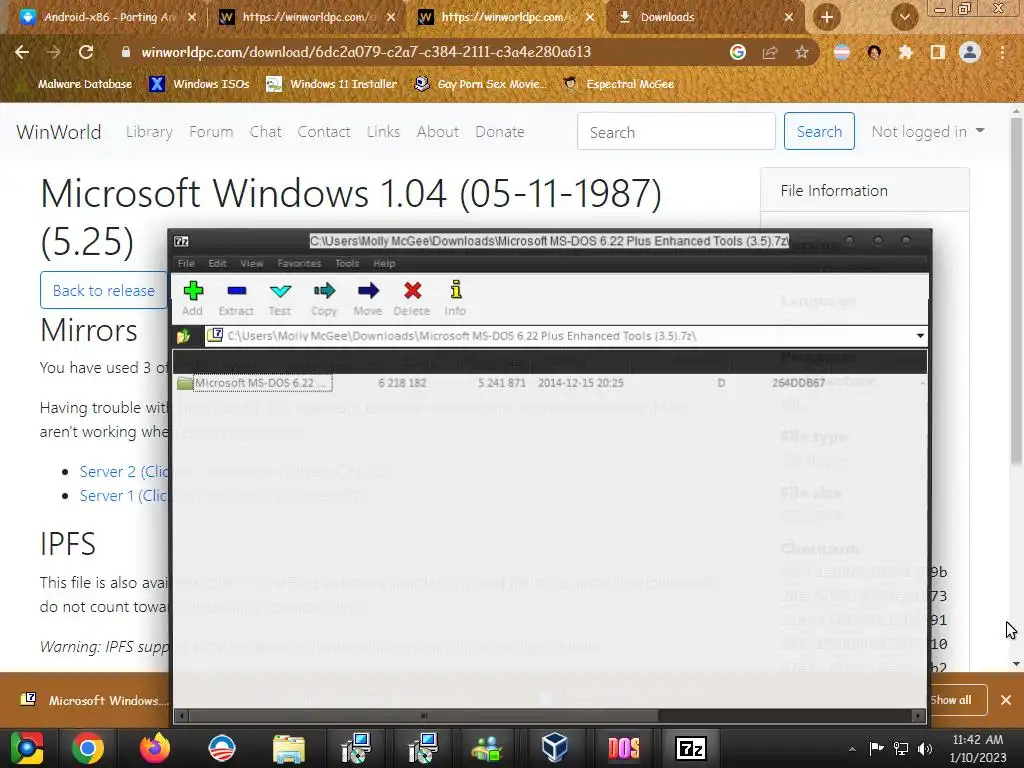The width and height of the screenshot is (1024, 768).
Task: Click the CRC value 264DDB67
Action: click(x=798, y=383)
